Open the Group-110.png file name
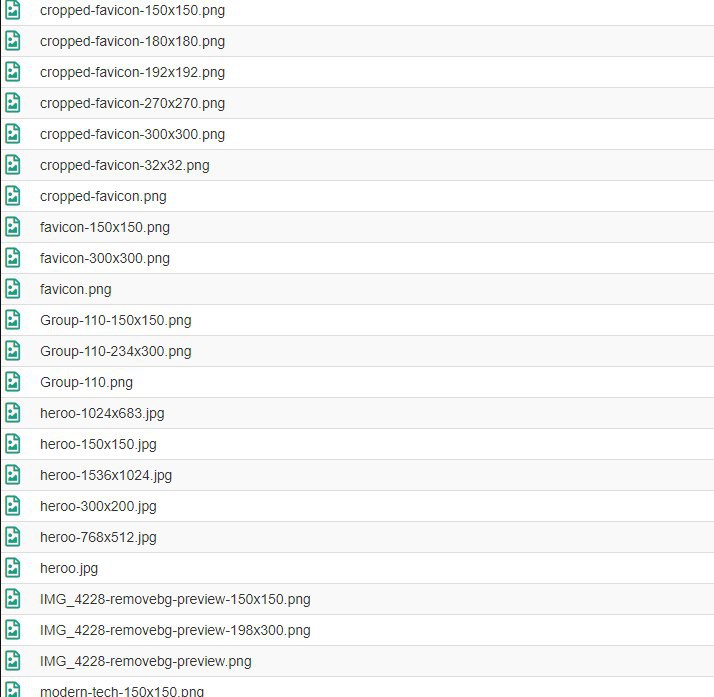 click(87, 382)
